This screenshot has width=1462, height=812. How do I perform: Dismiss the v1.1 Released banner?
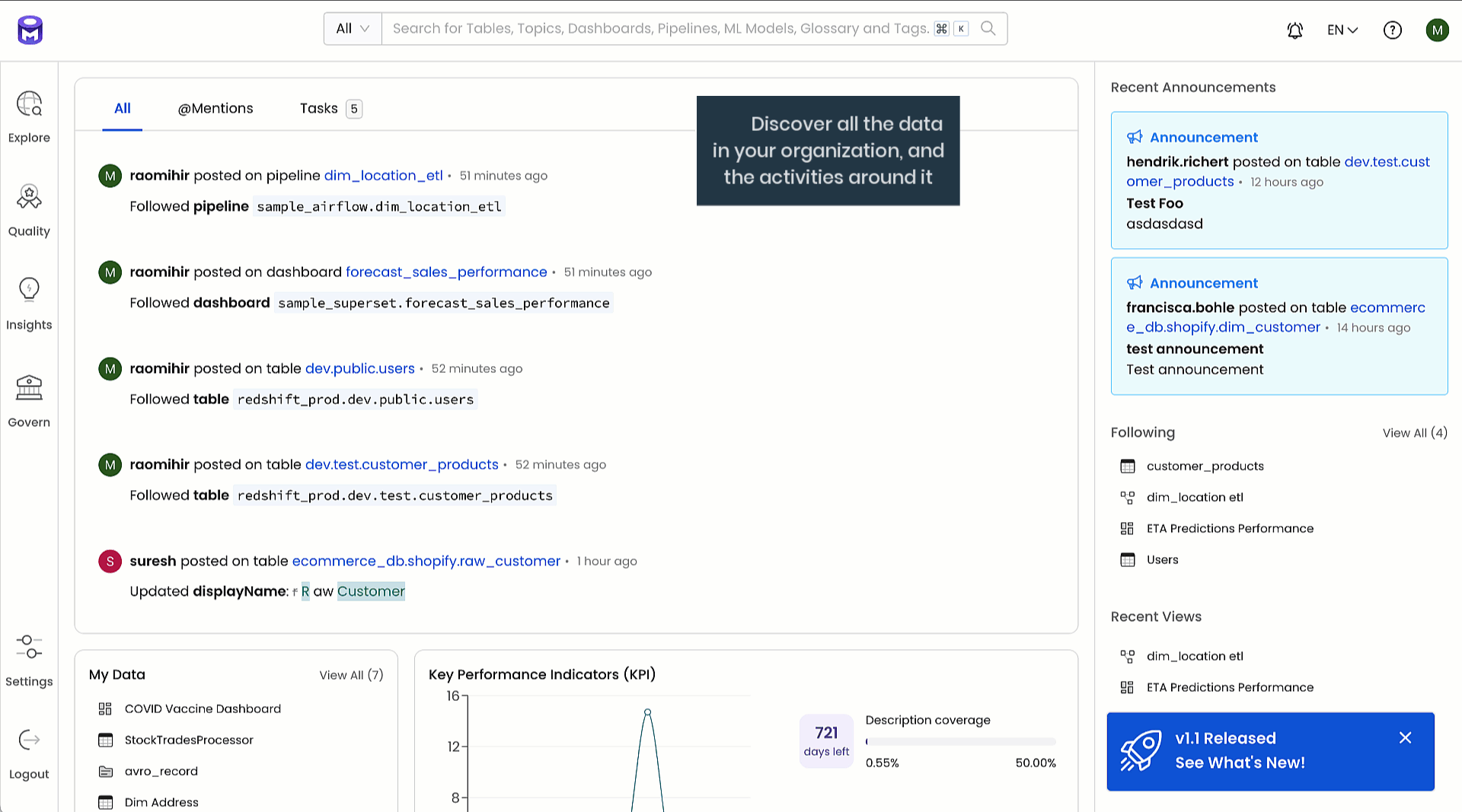1405,737
